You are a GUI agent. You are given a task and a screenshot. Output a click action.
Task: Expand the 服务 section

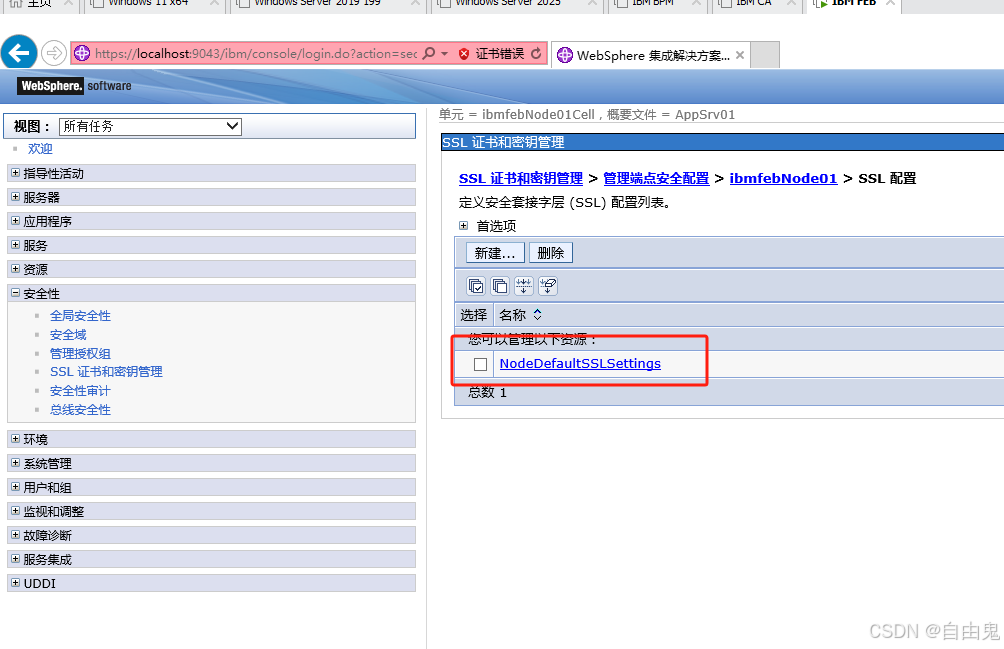15,244
